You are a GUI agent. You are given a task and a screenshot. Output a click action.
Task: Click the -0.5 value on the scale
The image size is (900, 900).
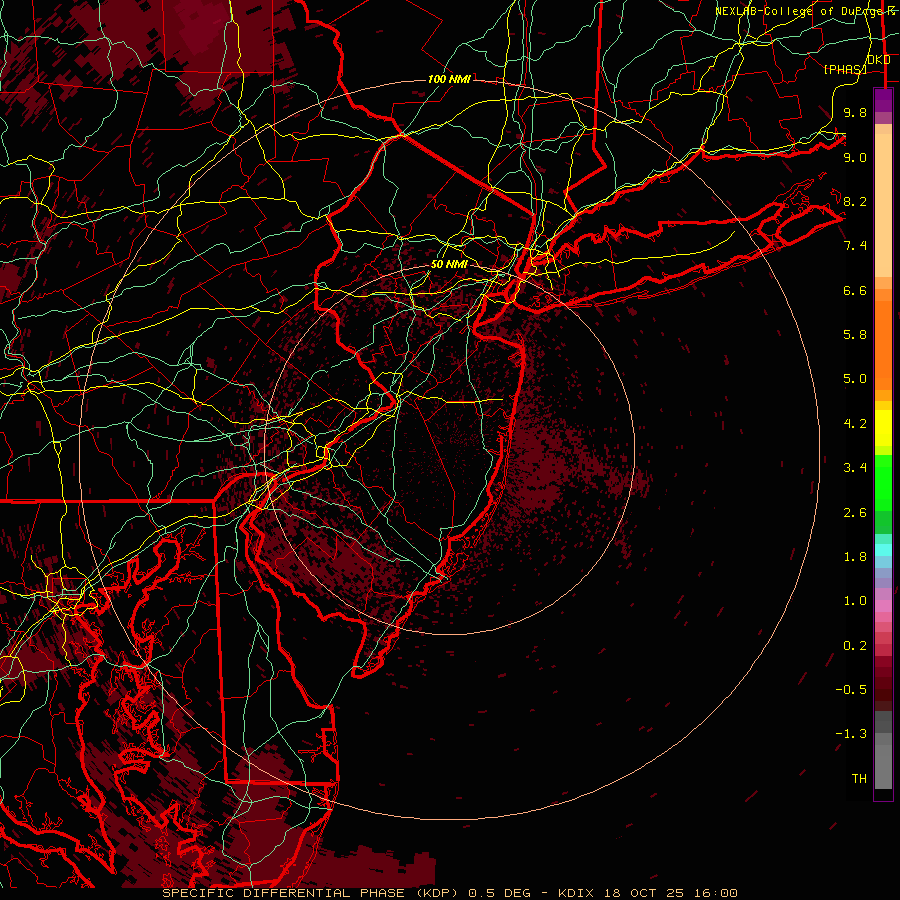[x=851, y=690]
